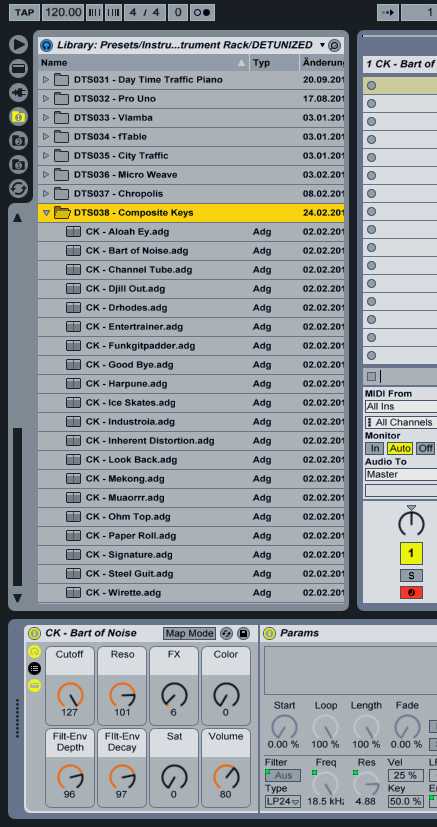437x827 pixels.
Task: Click the TAP tempo button
Action: pyautogui.click(x=24, y=12)
